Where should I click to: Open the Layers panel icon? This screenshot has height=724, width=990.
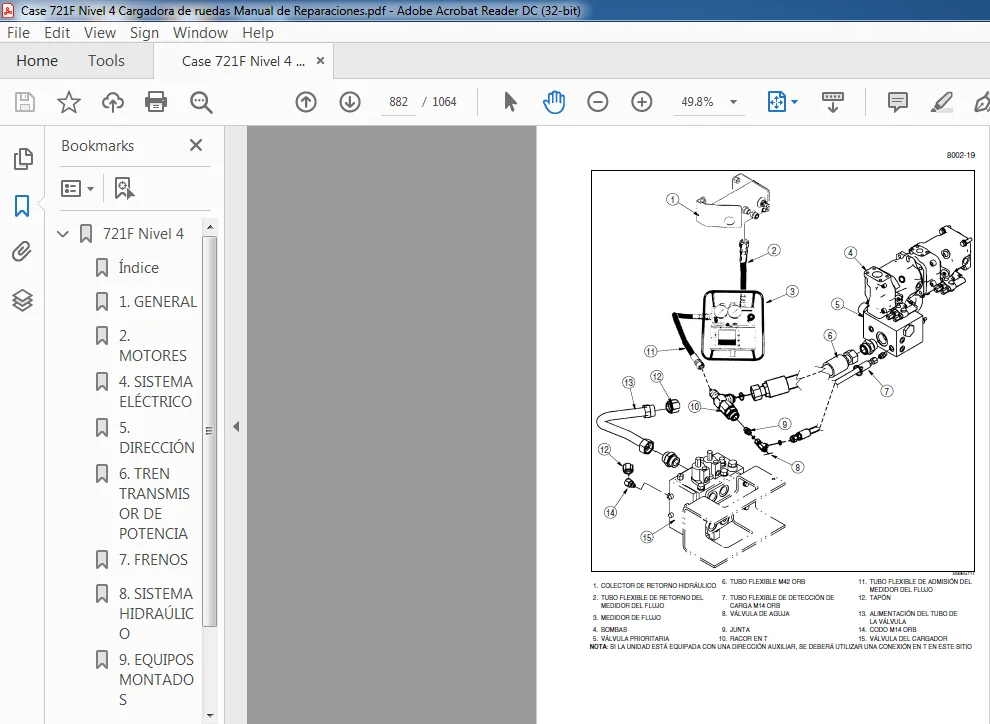(x=22, y=300)
